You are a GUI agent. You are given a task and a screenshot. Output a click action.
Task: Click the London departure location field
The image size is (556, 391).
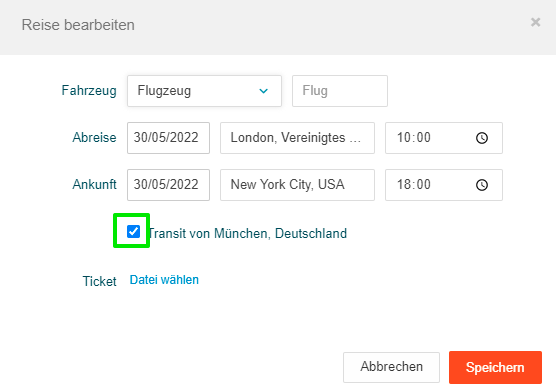297,138
